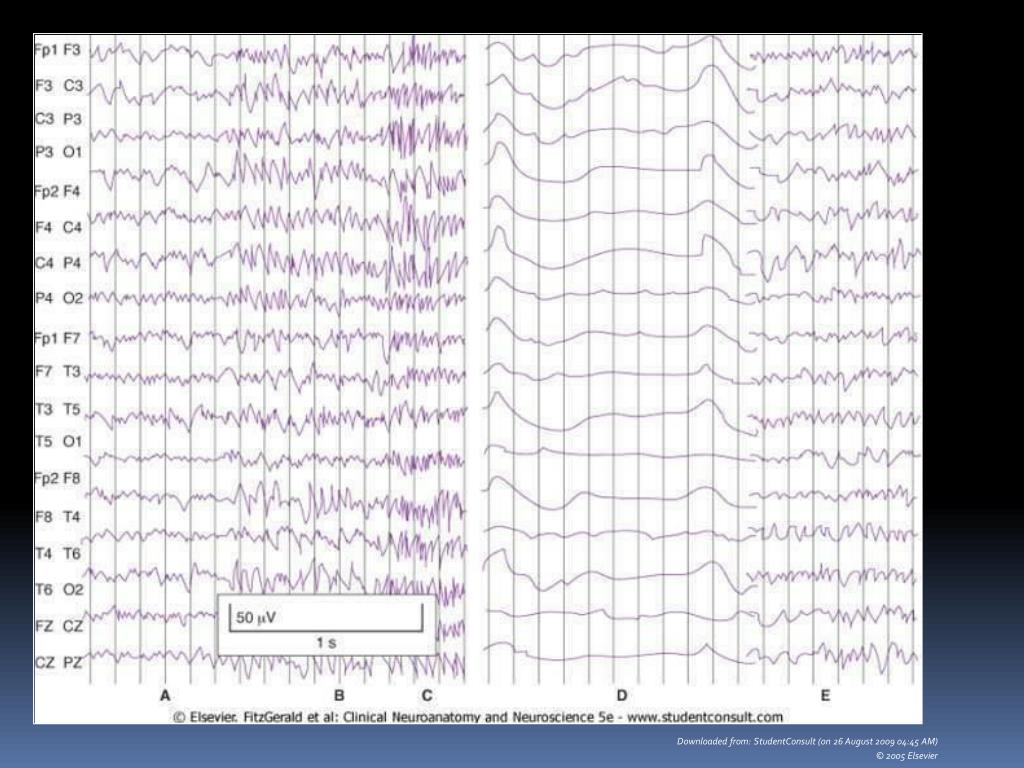The height and width of the screenshot is (768, 1024).
Task: Click the F3 C3 channel label
Action: coord(59,86)
